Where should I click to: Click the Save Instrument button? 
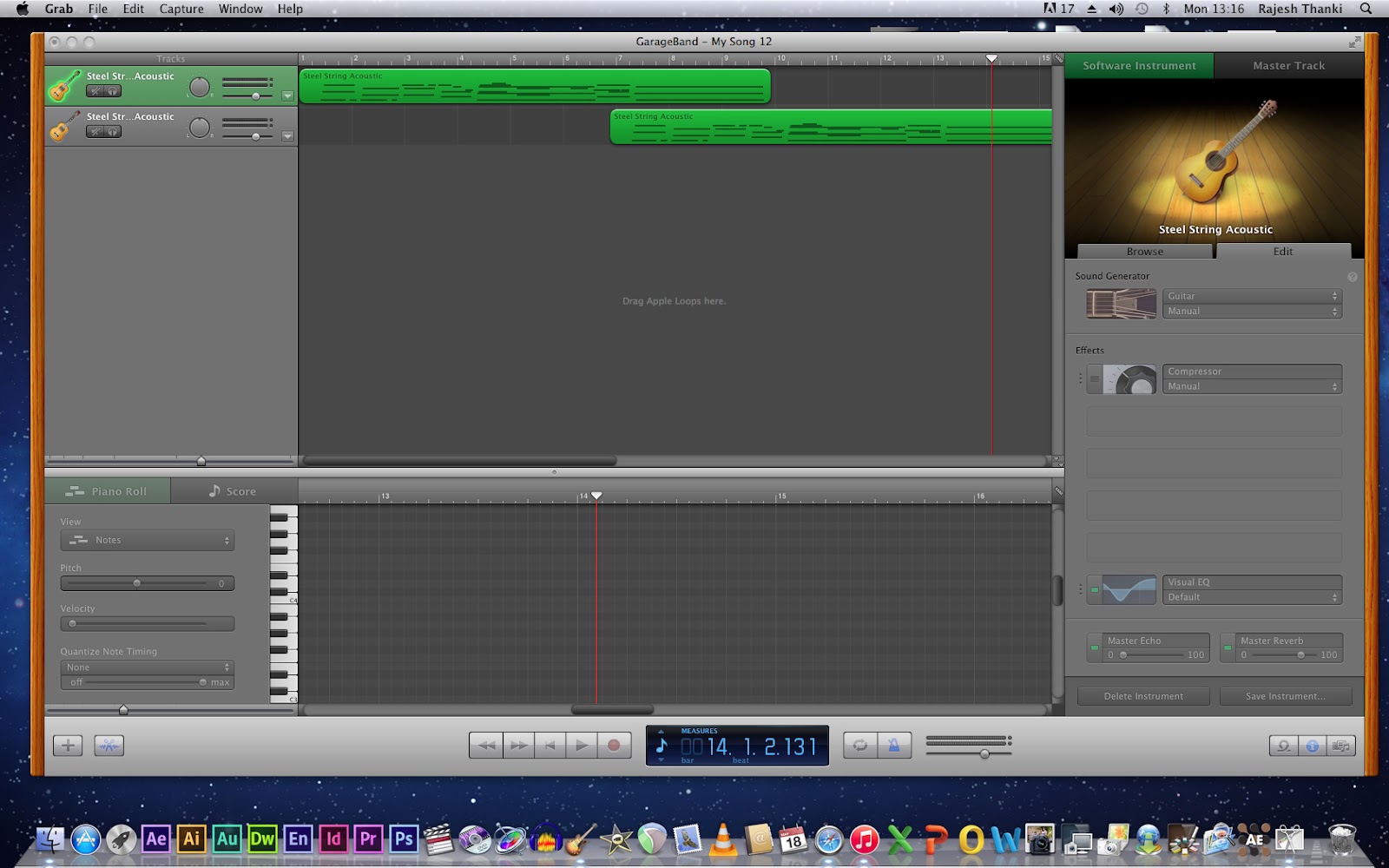coord(1286,696)
